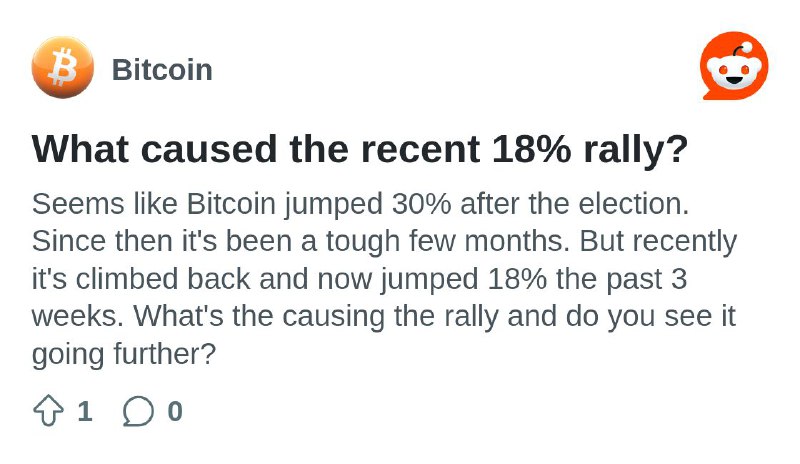Select the body line starting 'Seems like Bitcoin'

[360, 205]
